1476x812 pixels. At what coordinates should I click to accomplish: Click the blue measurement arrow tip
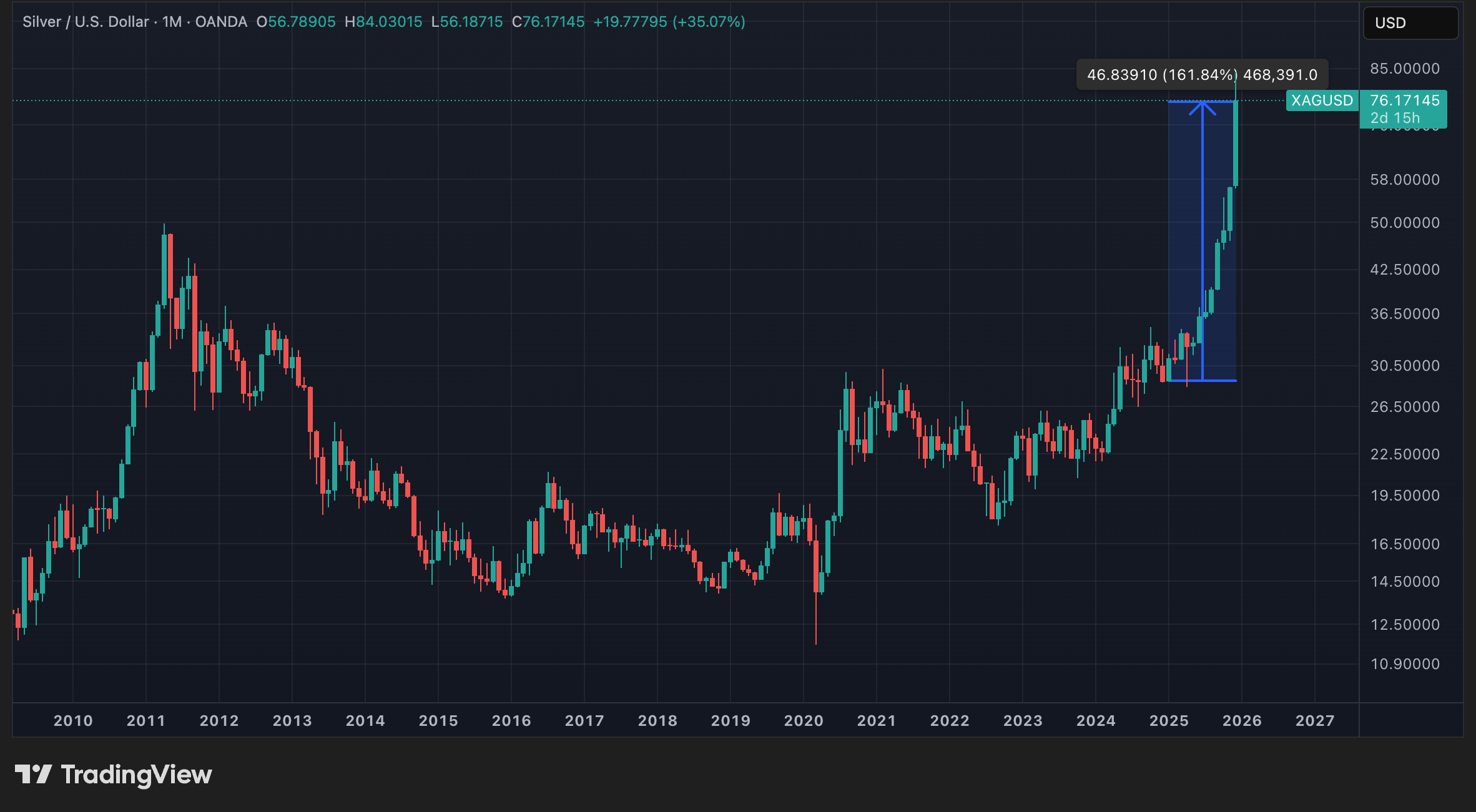point(1202,104)
